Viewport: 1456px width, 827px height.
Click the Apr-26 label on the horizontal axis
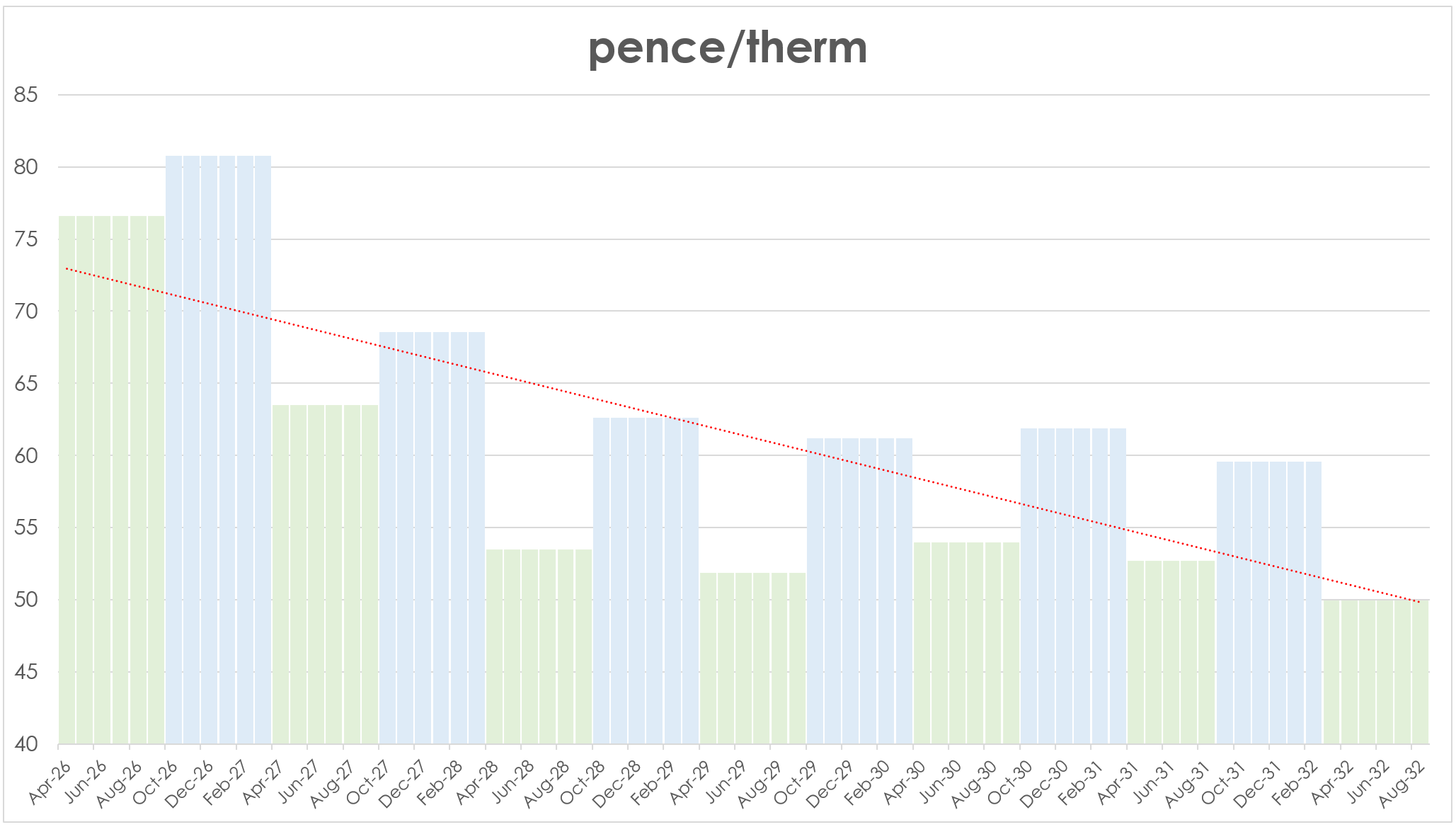pyautogui.click(x=50, y=782)
